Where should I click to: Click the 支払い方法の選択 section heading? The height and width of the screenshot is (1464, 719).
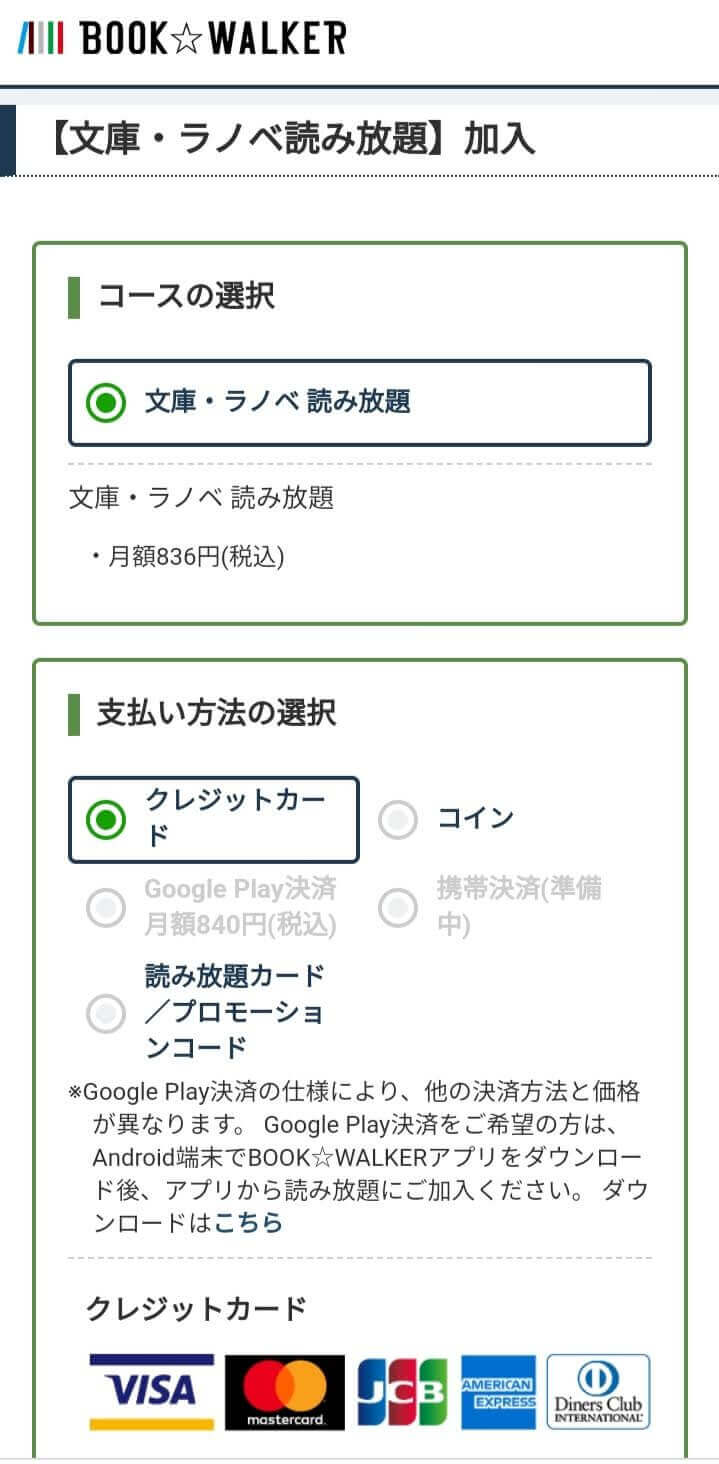(x=216, y=714)
